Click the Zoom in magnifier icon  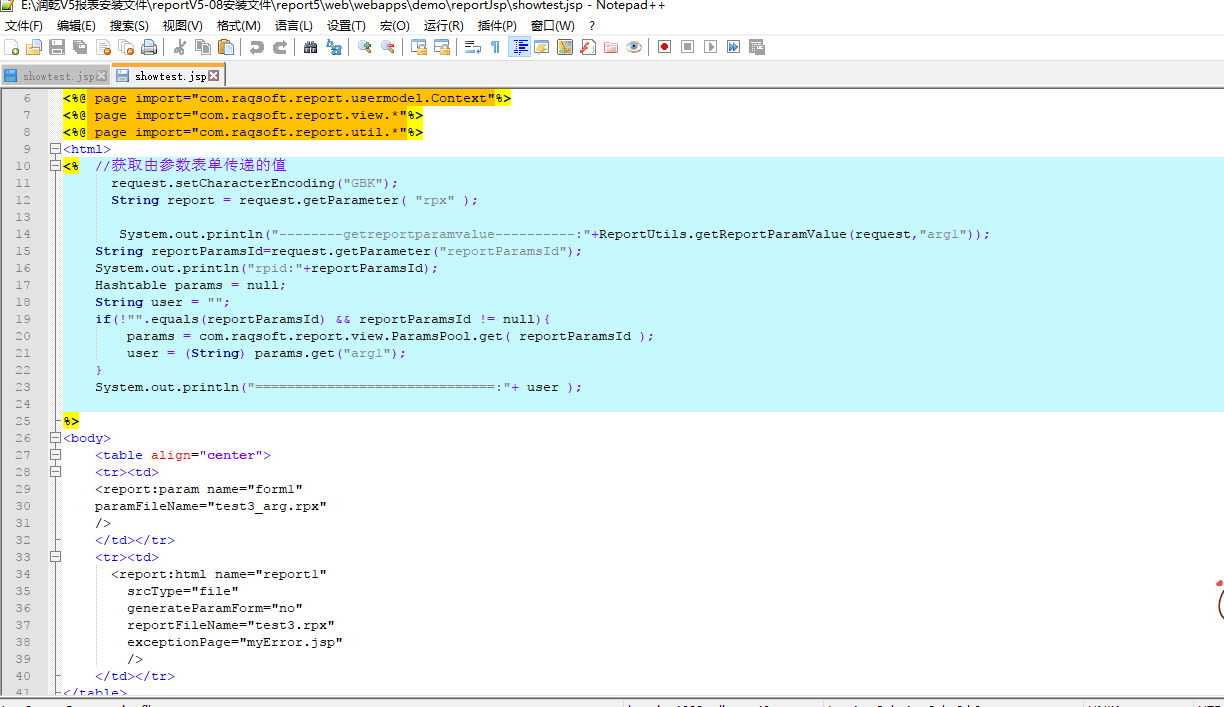(365, 47)
